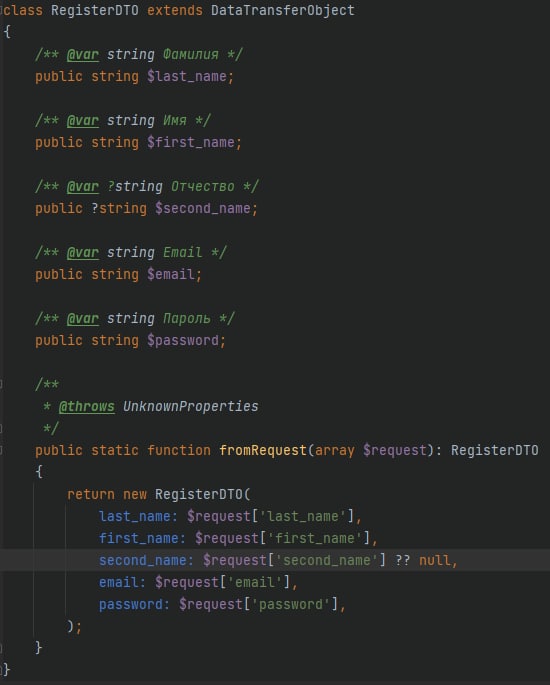Click the closing ); of the constructor call
This screenshot has height=685, width=550.
pyautogui.click(x=75, y=626)
